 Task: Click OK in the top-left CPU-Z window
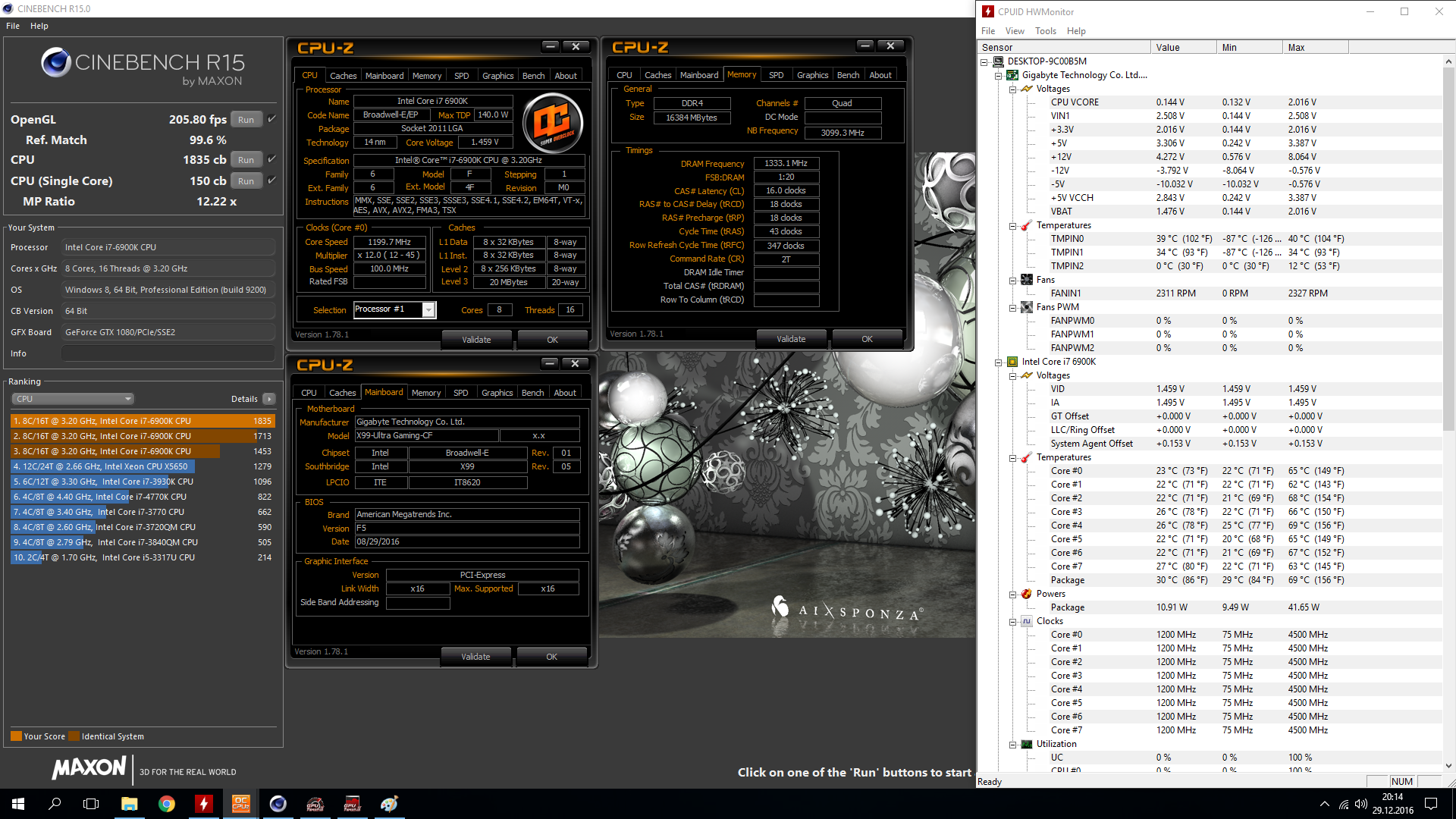coord(552,340)
